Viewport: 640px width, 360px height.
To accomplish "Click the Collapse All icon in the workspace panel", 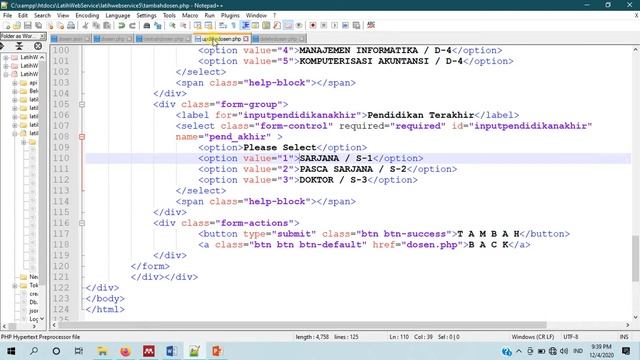I will 19,46.
